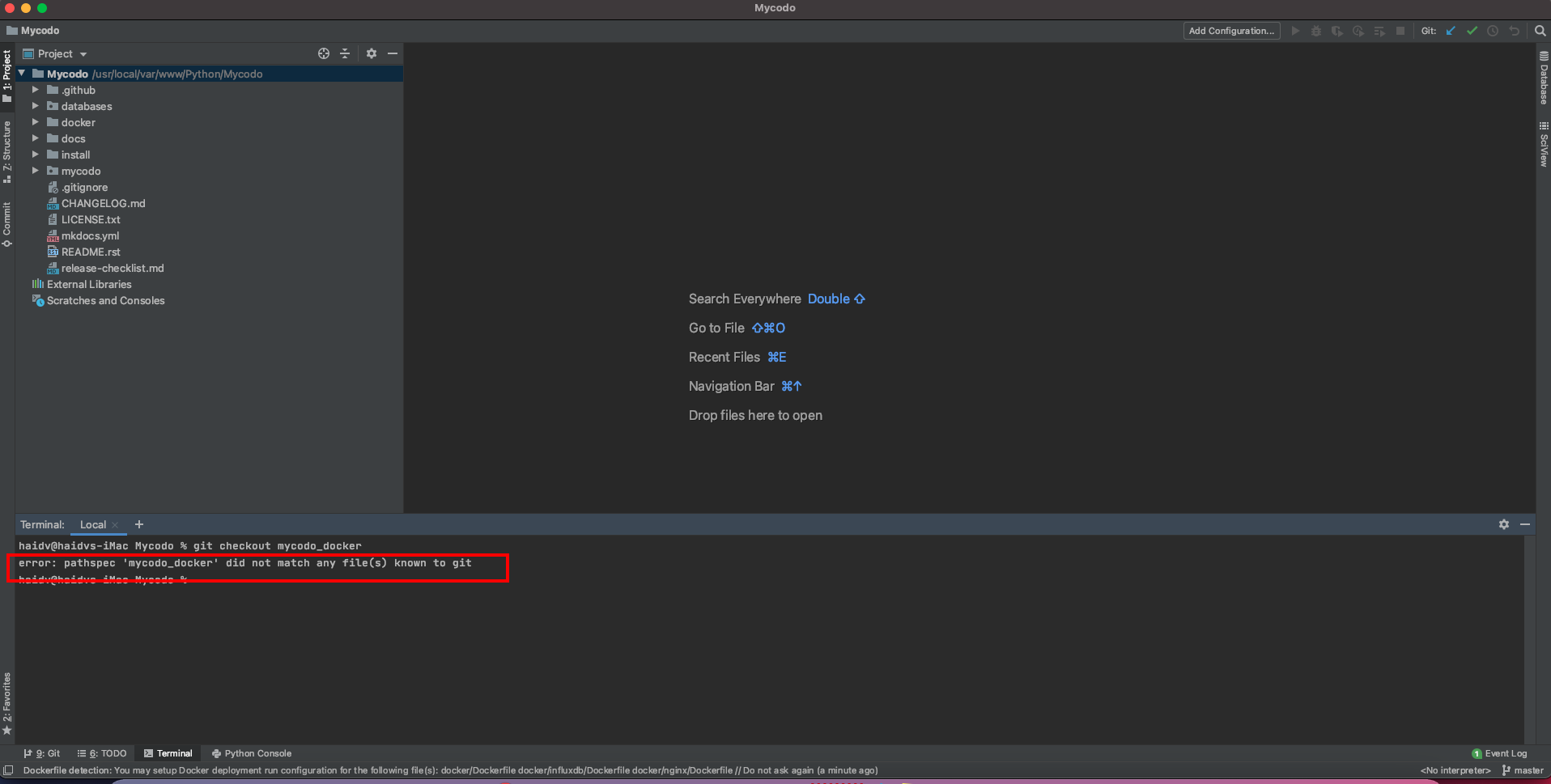The height and width of the screenshot is (784, 1551).
Task: Open a new terminal with the plus button
Action: (138, 524)
